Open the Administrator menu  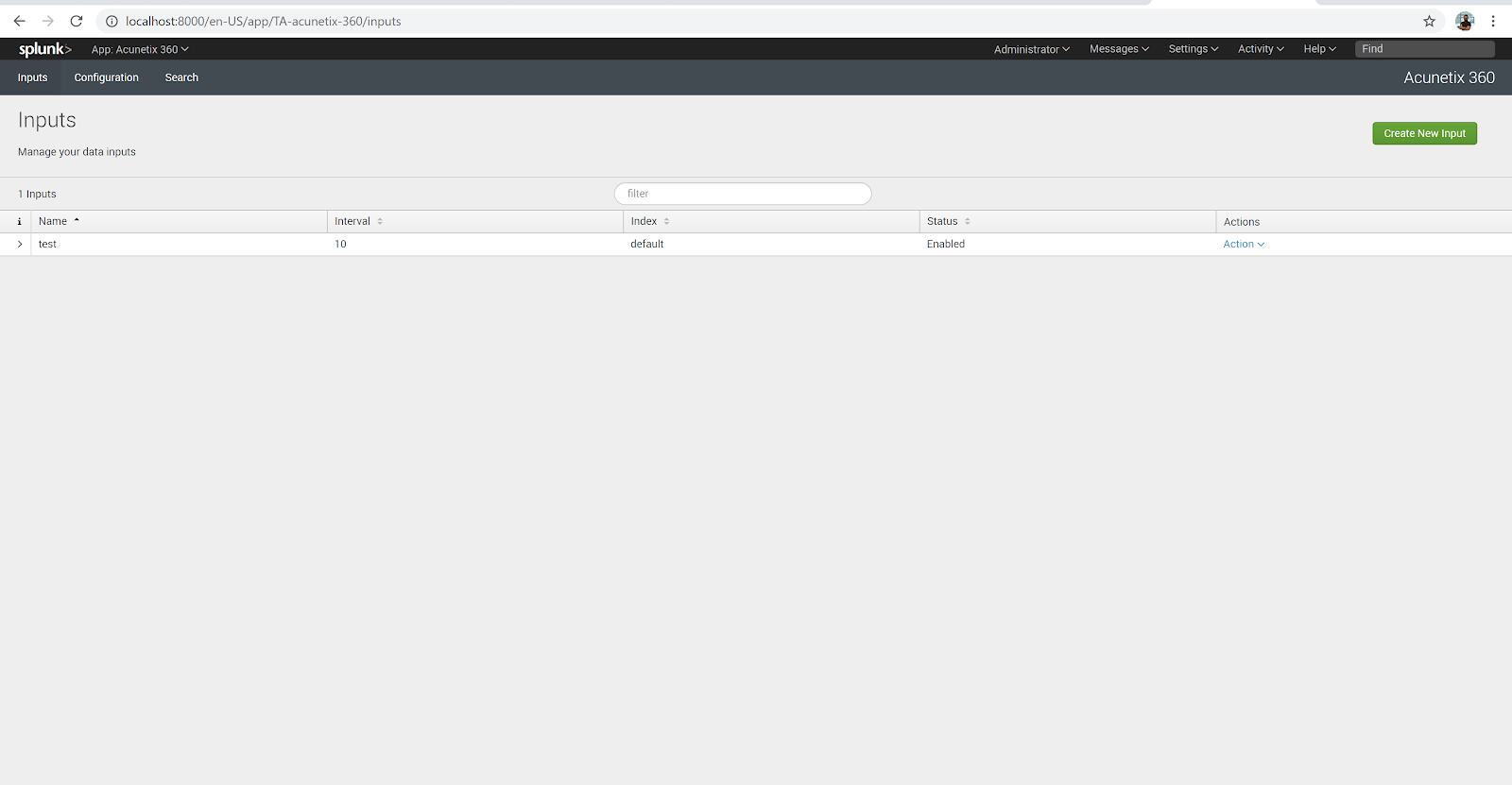point(1032,49)
